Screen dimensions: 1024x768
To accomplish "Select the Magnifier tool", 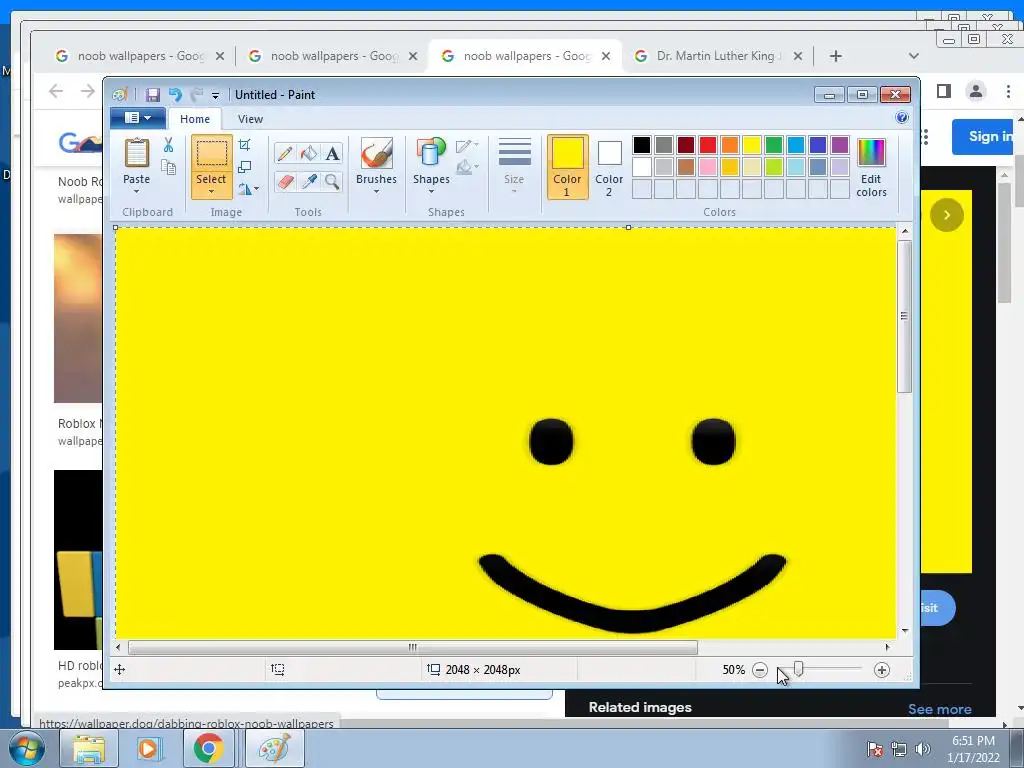I will click(x=332, y=181).
